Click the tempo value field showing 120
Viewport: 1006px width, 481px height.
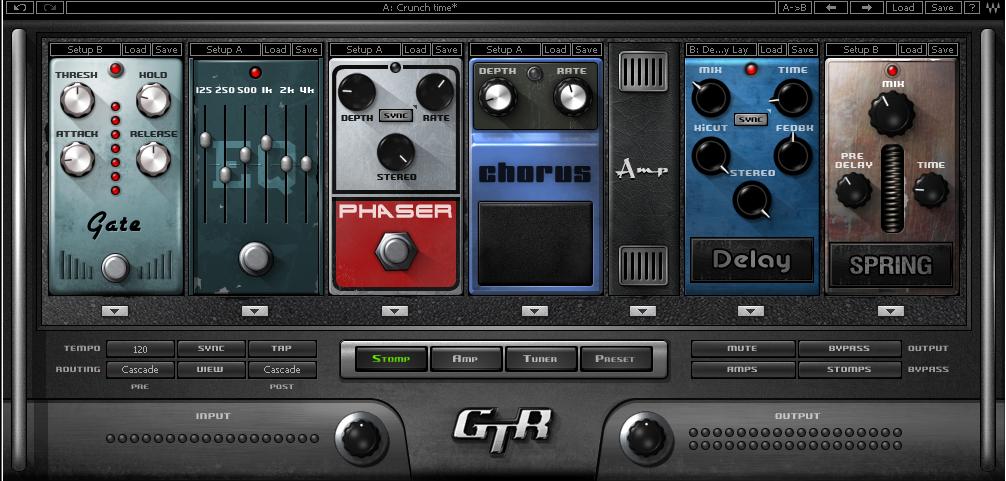click(141, 349)
